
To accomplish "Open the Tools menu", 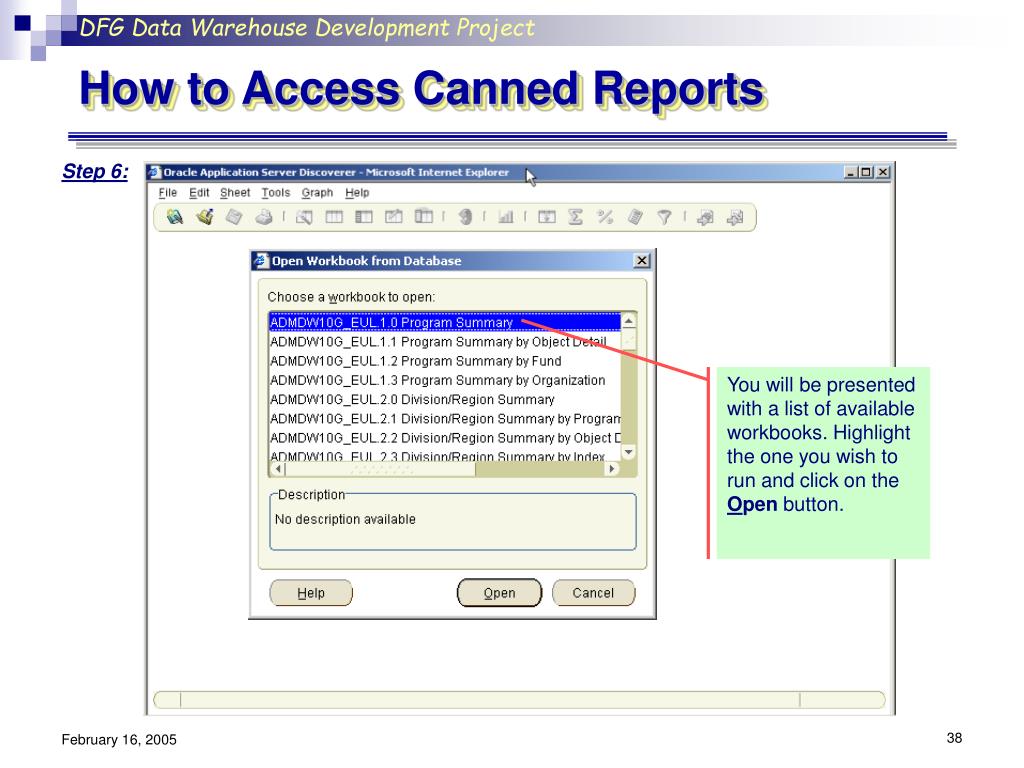I will pyautogui.click(x=276, y=193).
